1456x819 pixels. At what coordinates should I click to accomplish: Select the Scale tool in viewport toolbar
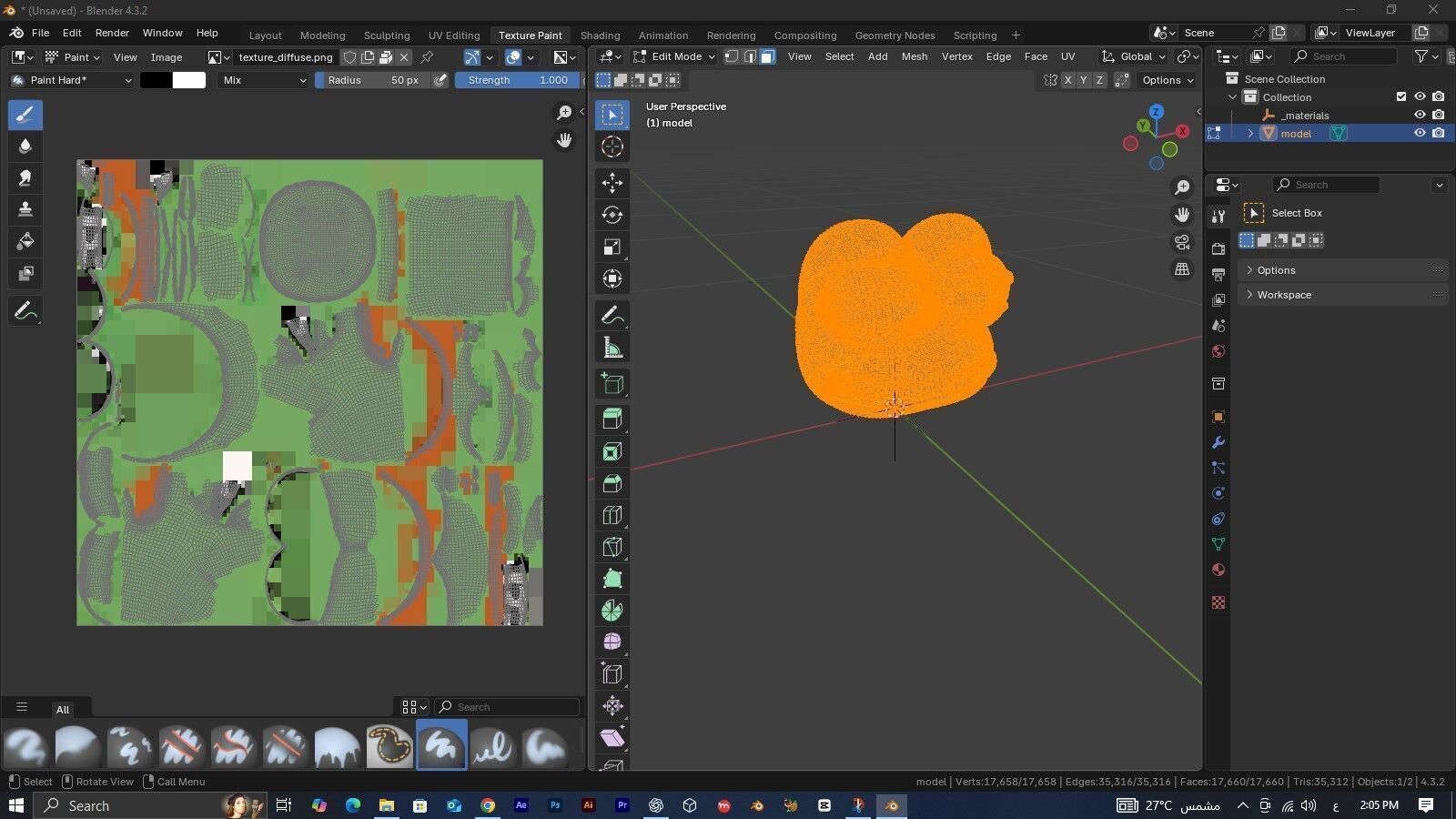point(612,247)
